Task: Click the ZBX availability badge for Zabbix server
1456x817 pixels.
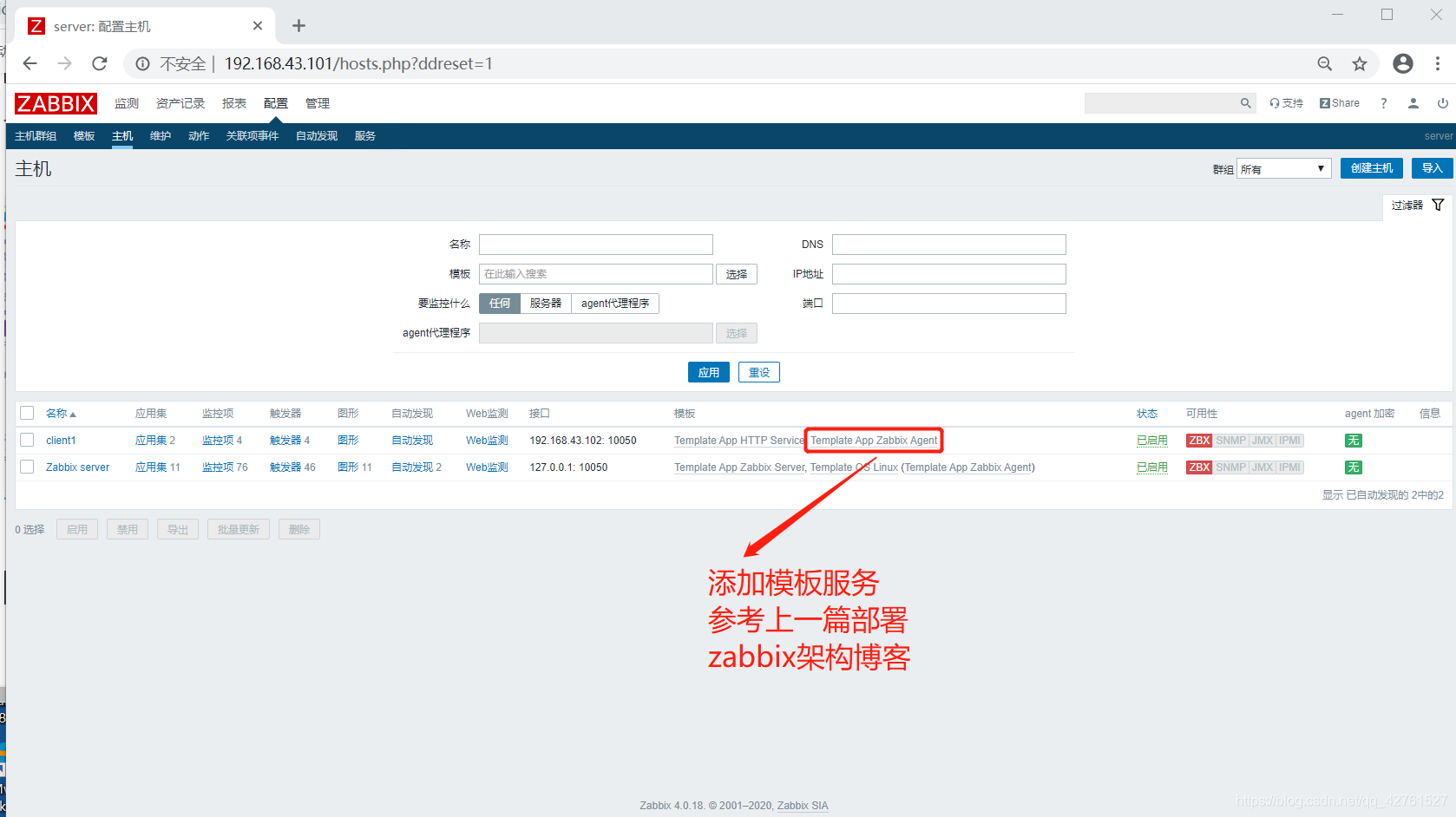Action: click(x=1199, y=467)
